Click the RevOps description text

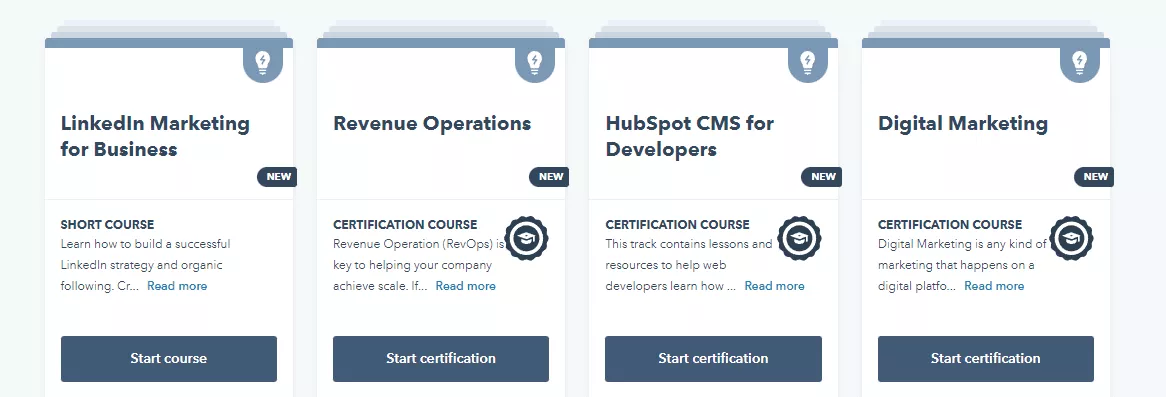[x=419, y=265]
